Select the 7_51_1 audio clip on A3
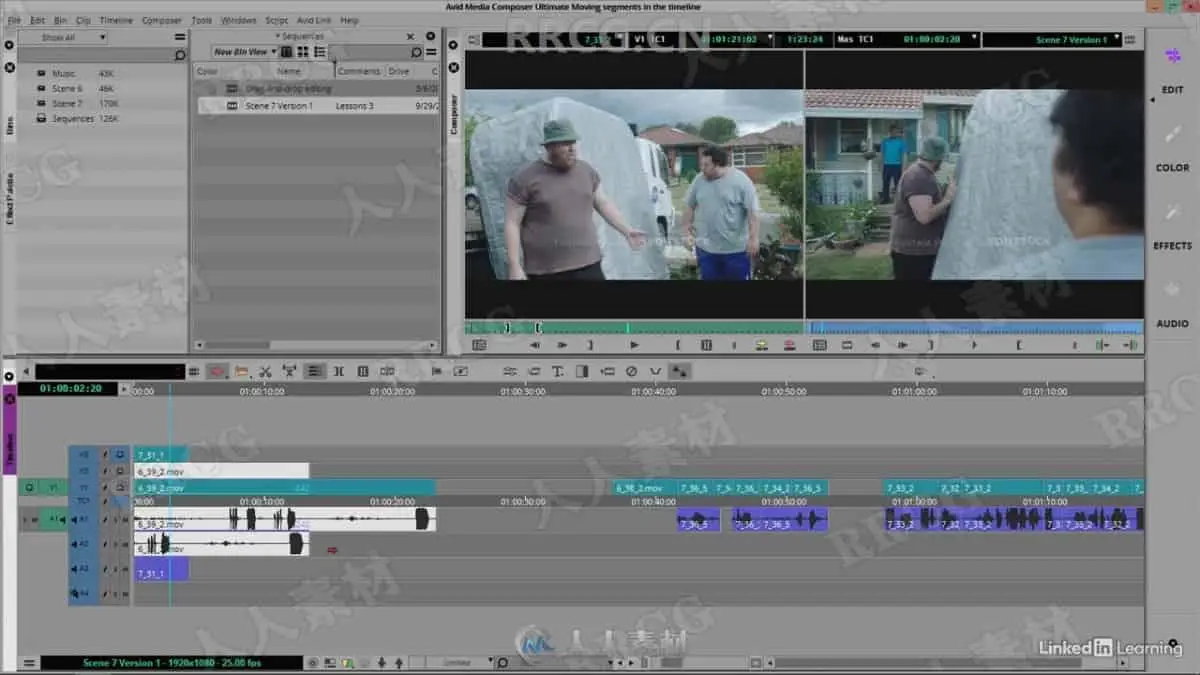The width and height of the screenshot is (1200, 675). [161, 569]
